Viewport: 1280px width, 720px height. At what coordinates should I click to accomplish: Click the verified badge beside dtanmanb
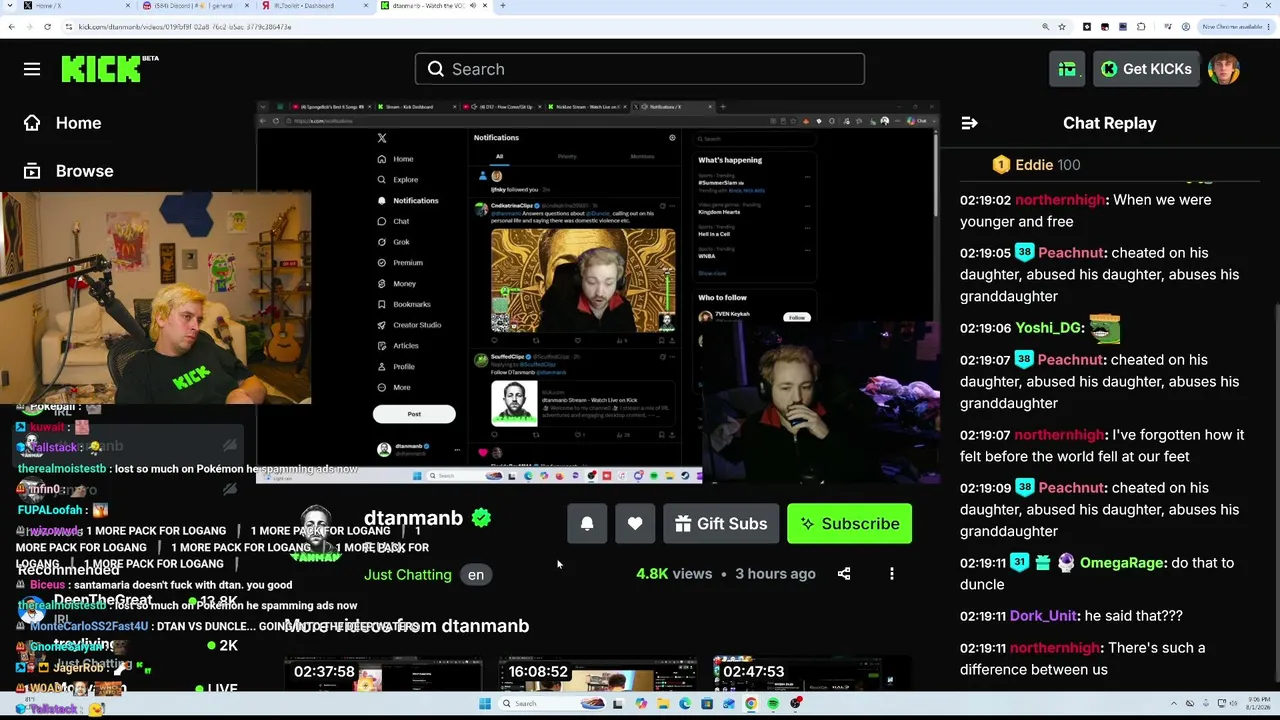(482, 518)
